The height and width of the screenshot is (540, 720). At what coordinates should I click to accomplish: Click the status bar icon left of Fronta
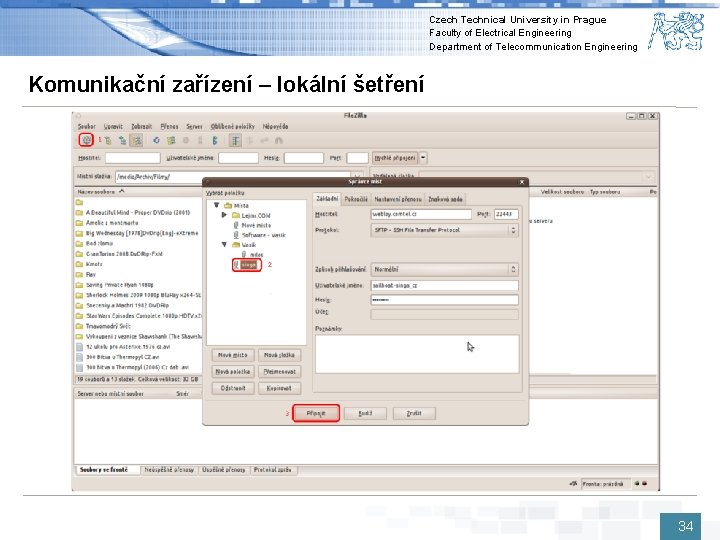pyautogui.click(x=573, y=484)
